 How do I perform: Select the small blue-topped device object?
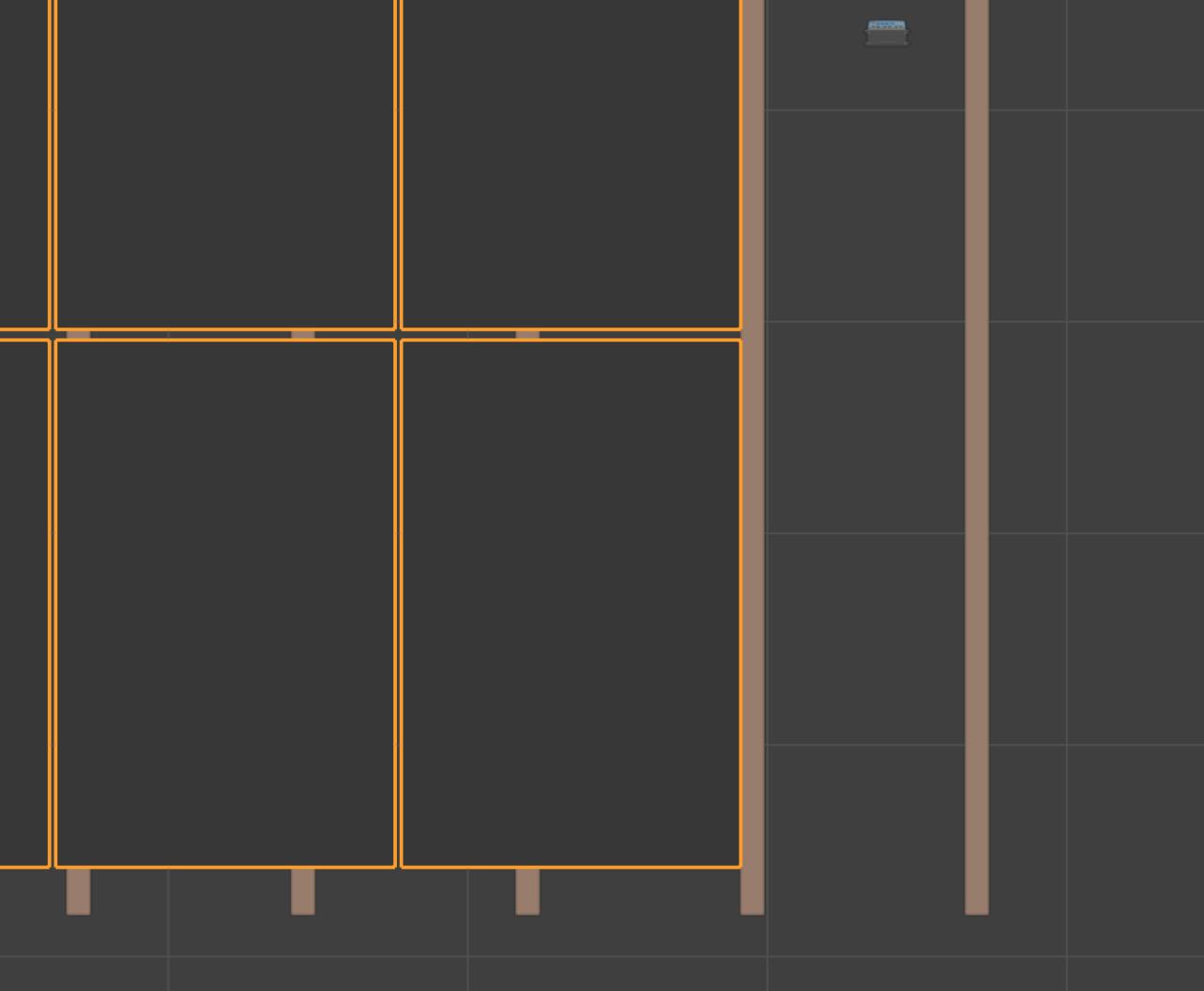[886, 33]
